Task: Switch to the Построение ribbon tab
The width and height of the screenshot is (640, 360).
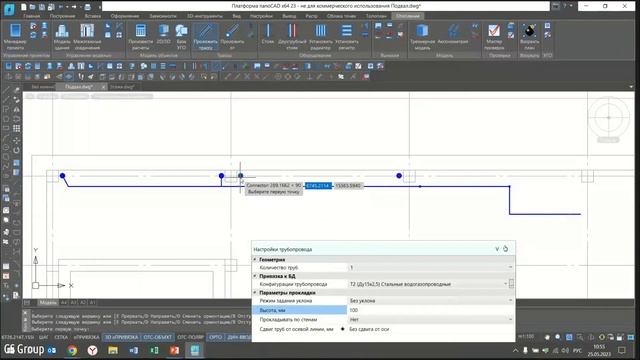Action: coord(62,16)
